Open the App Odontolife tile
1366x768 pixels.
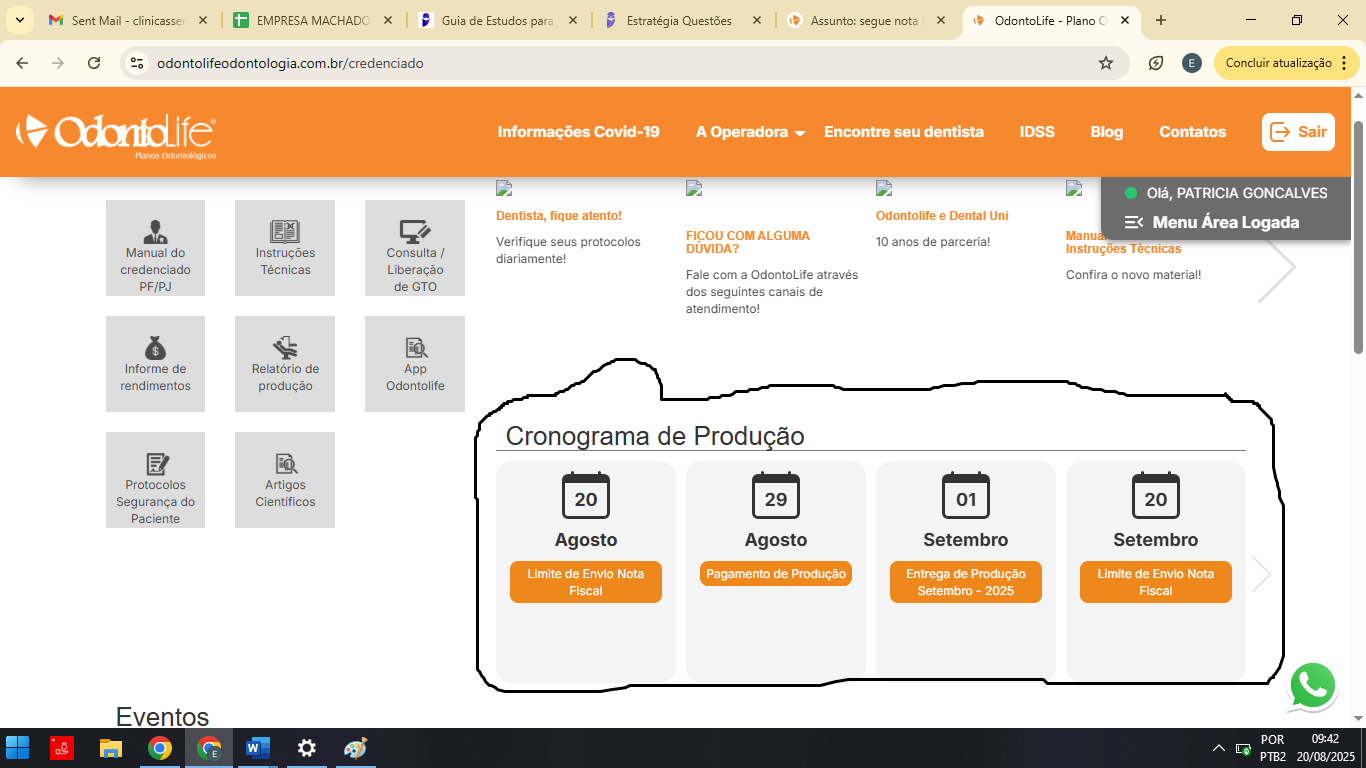click(x=415, y=364)
